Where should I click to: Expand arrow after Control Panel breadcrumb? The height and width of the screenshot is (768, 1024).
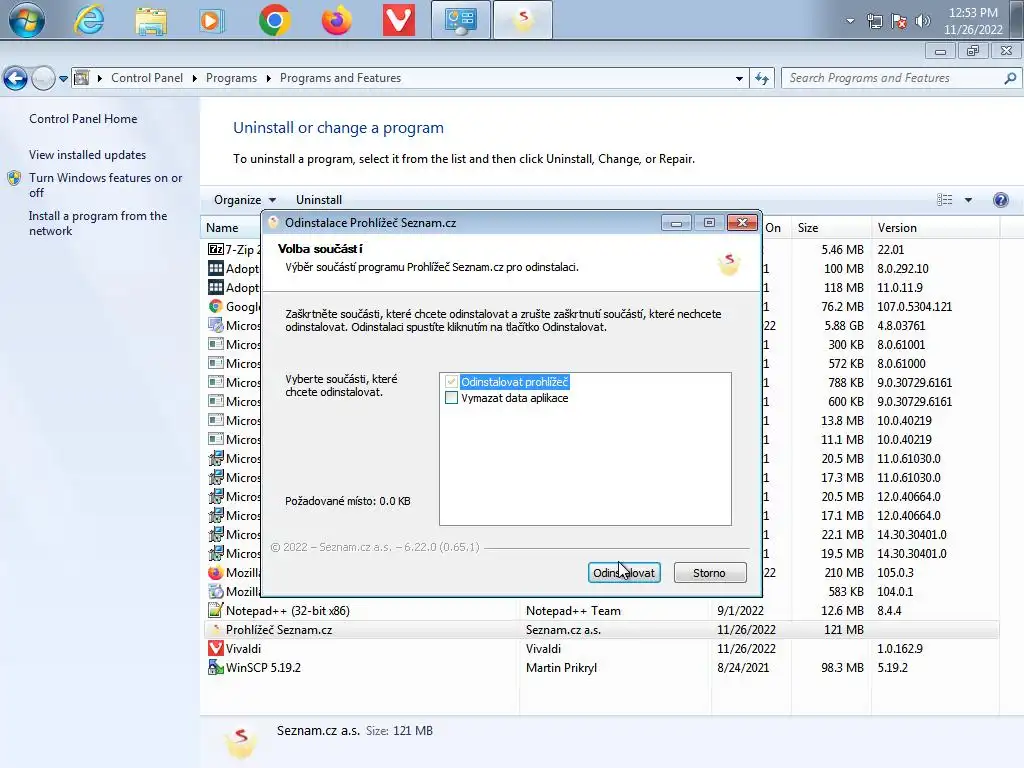point(195,78)
